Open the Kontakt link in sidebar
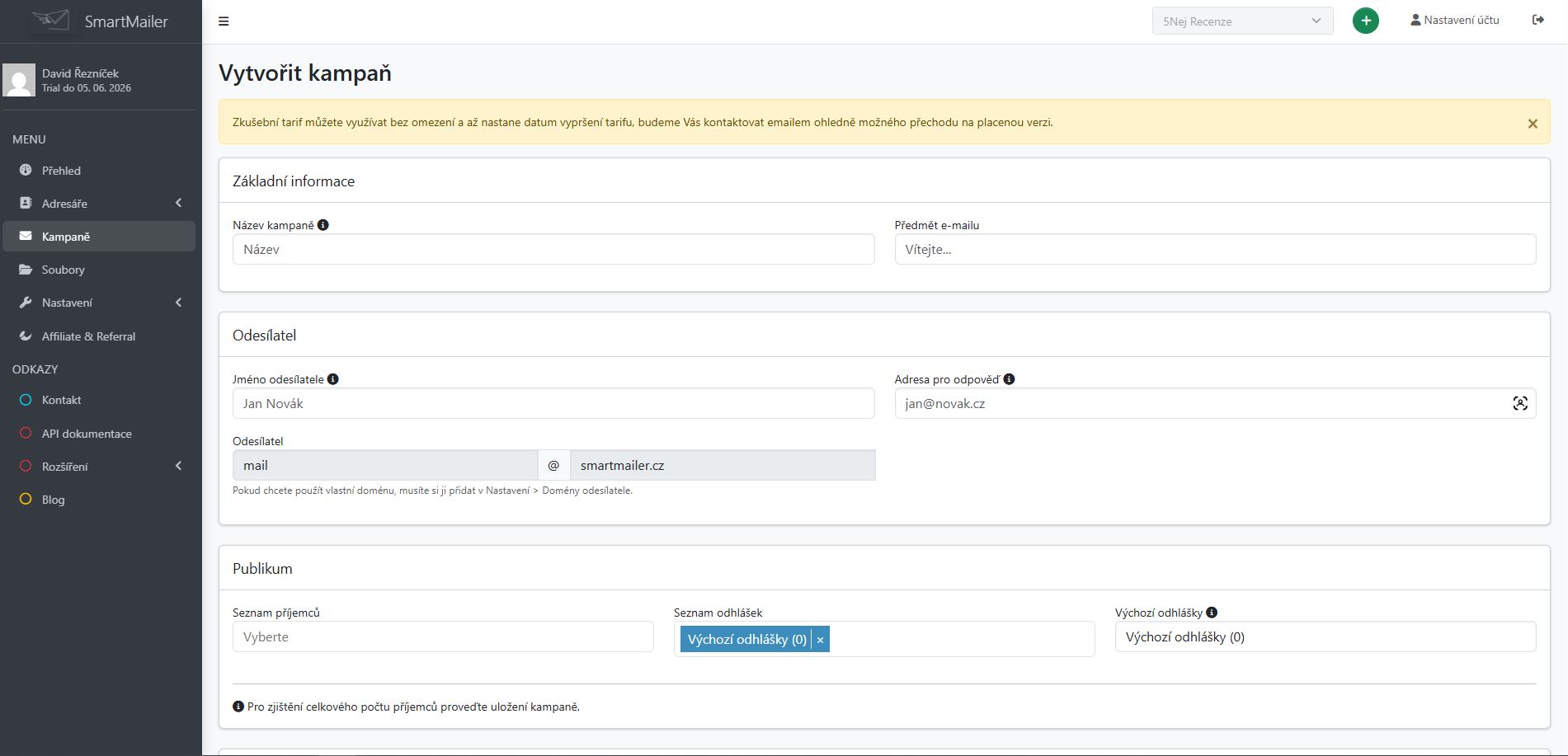This screenshot has height=756, width=1568. (x=99, y=400)
